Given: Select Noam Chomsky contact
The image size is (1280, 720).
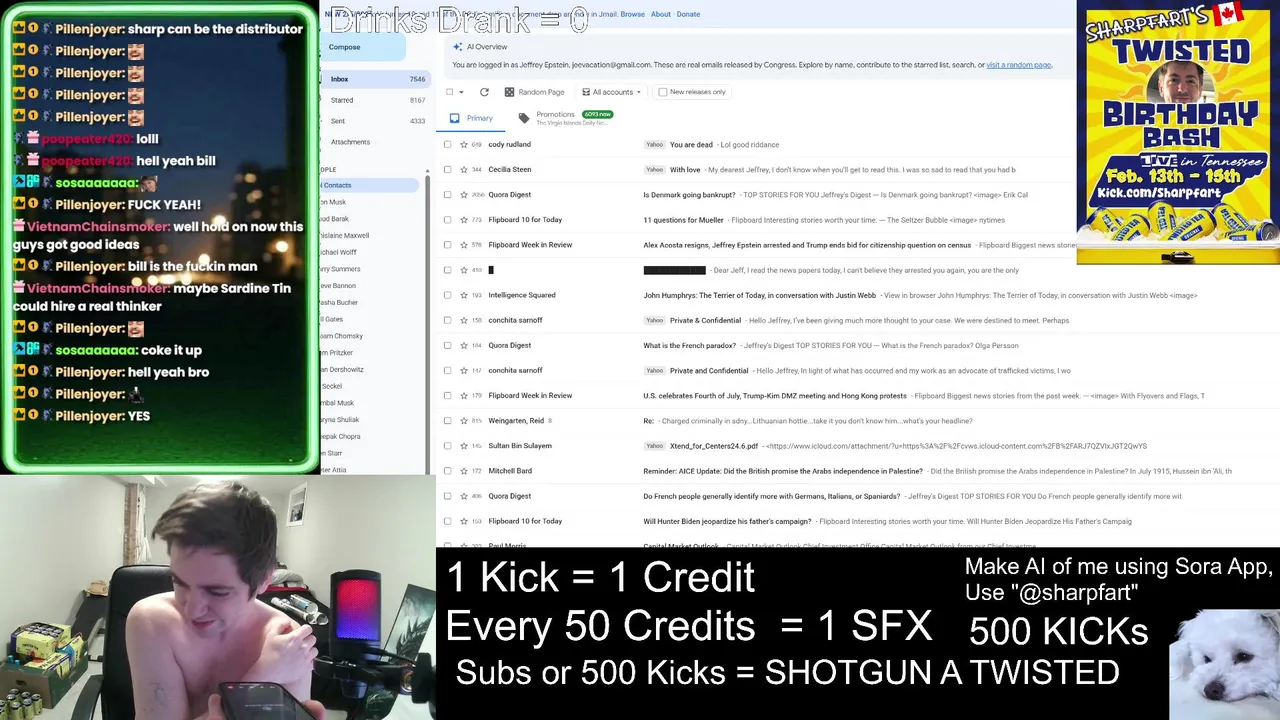Looking at the screenshot, I should (341, 336).
